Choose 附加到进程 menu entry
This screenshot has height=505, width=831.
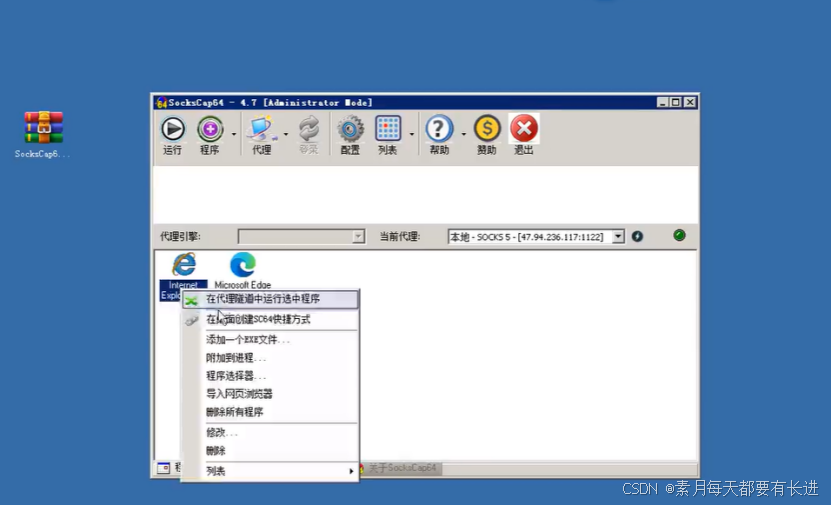[270, 358]
